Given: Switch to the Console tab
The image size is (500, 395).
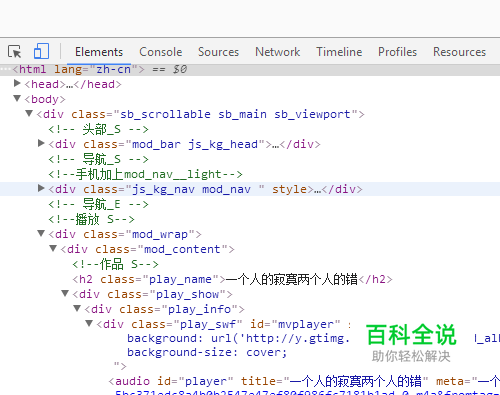Looking at the screenshot, I should [x=161, y=52].
